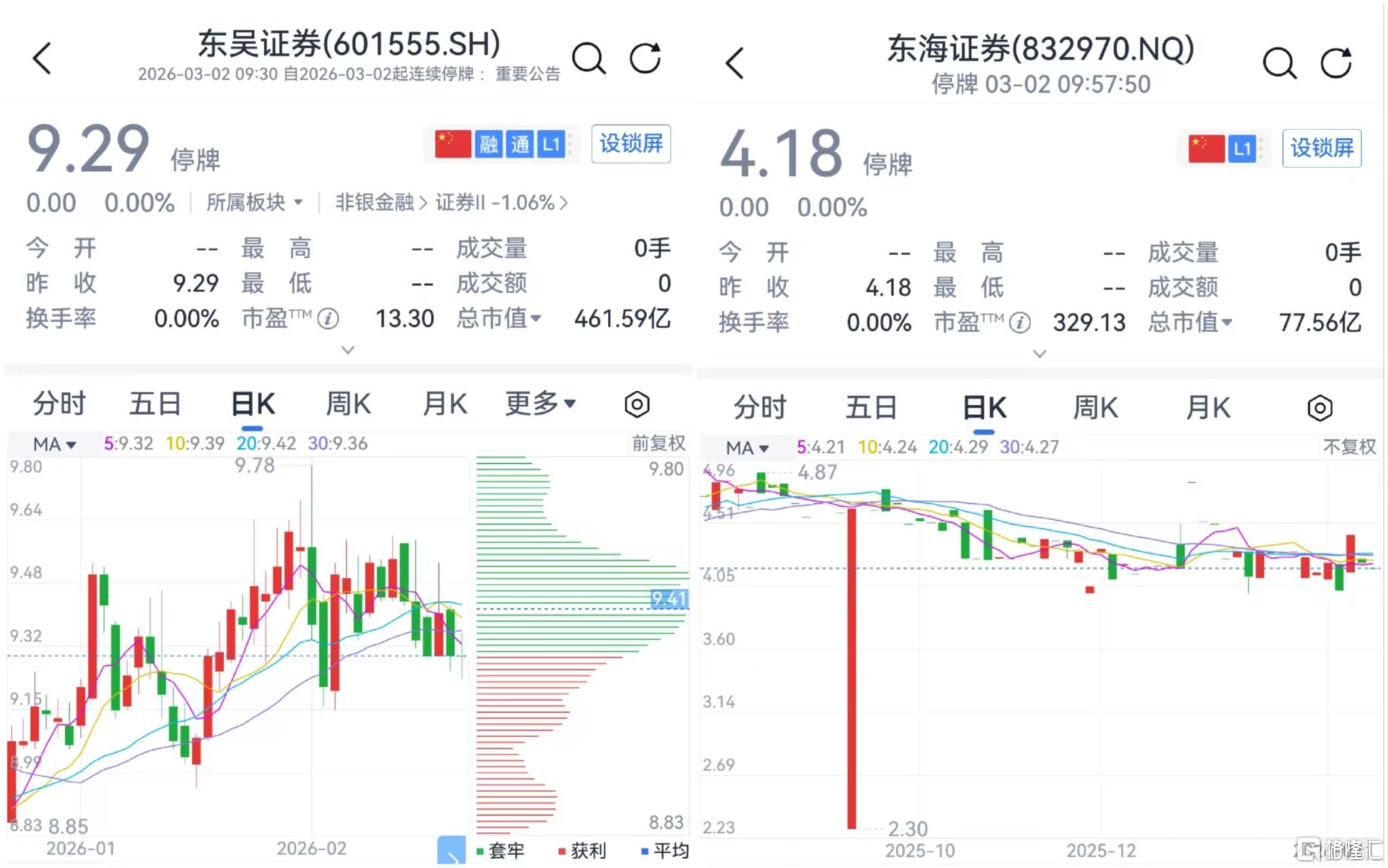Click 市盈TTM info icon for 东吴证券
1388x868 pixels.
pos(329,319)
